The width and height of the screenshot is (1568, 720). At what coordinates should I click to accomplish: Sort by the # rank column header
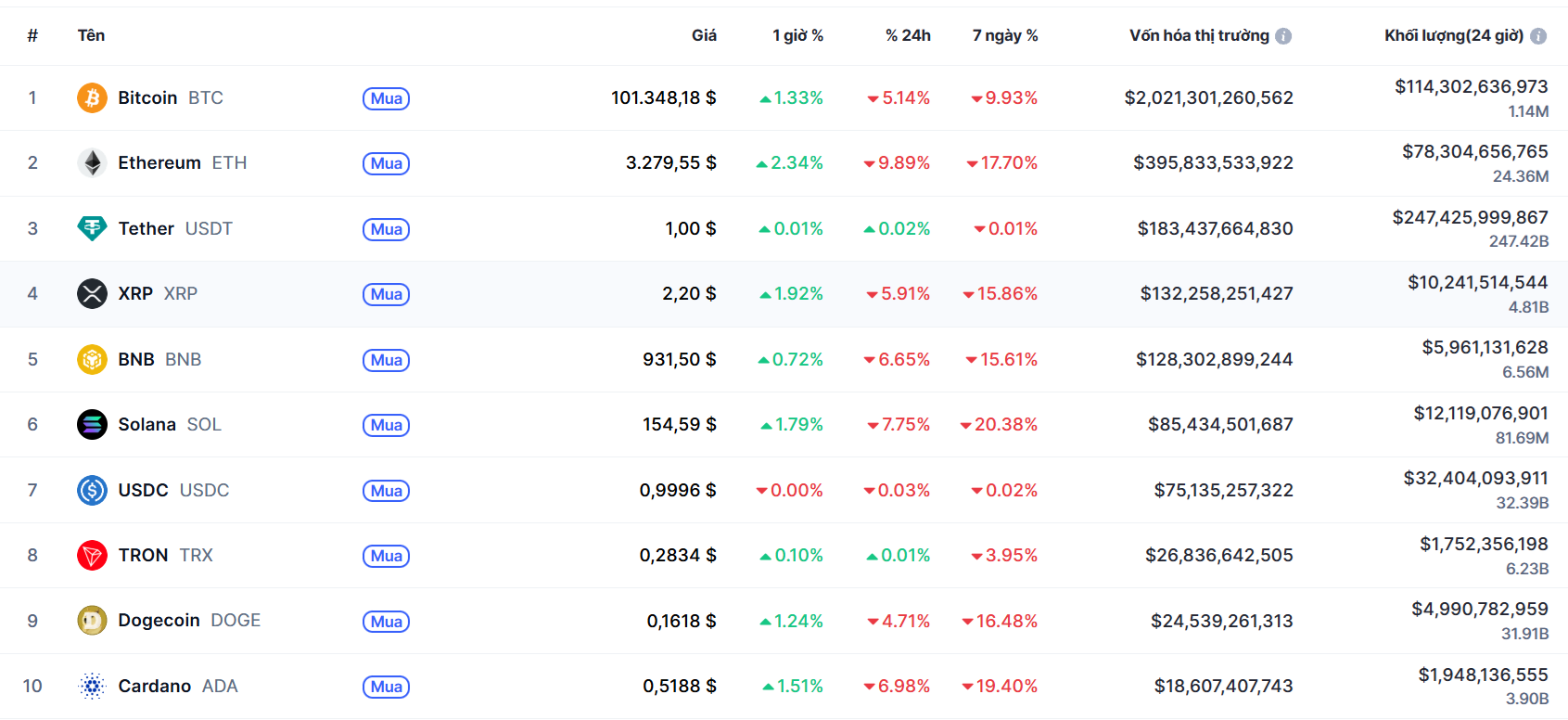coord(32,35)
